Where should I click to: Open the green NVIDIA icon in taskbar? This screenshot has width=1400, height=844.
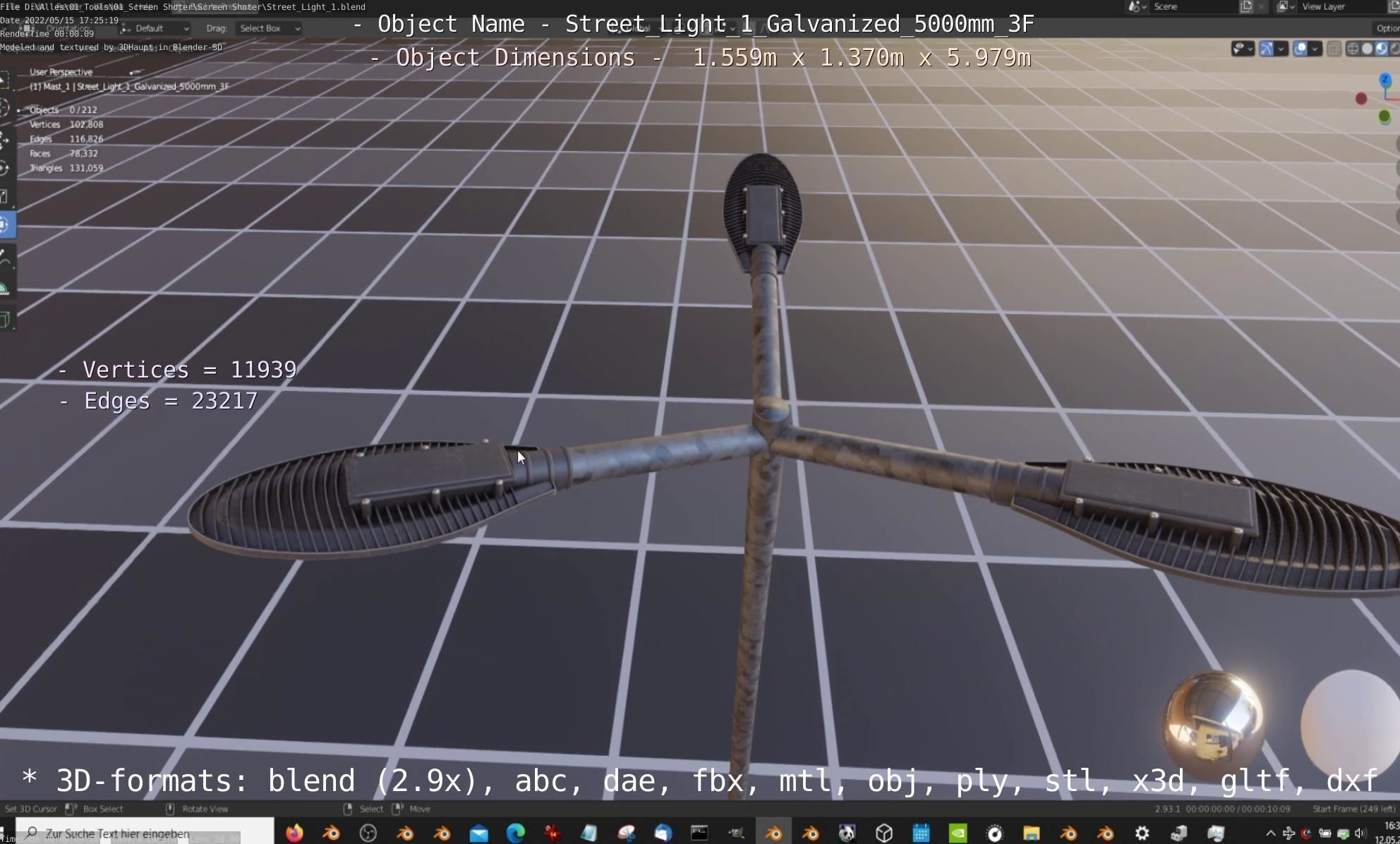click(x=958, y=833)
